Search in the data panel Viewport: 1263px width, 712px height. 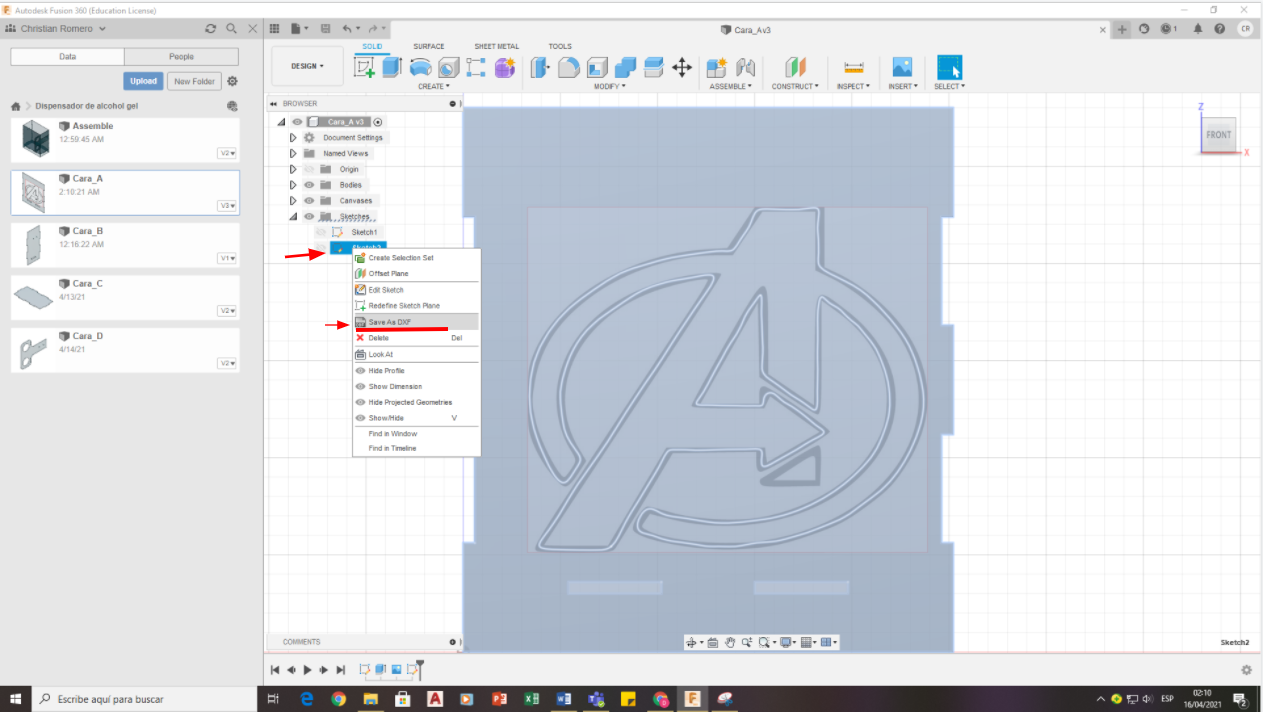(x=231, y=29)
